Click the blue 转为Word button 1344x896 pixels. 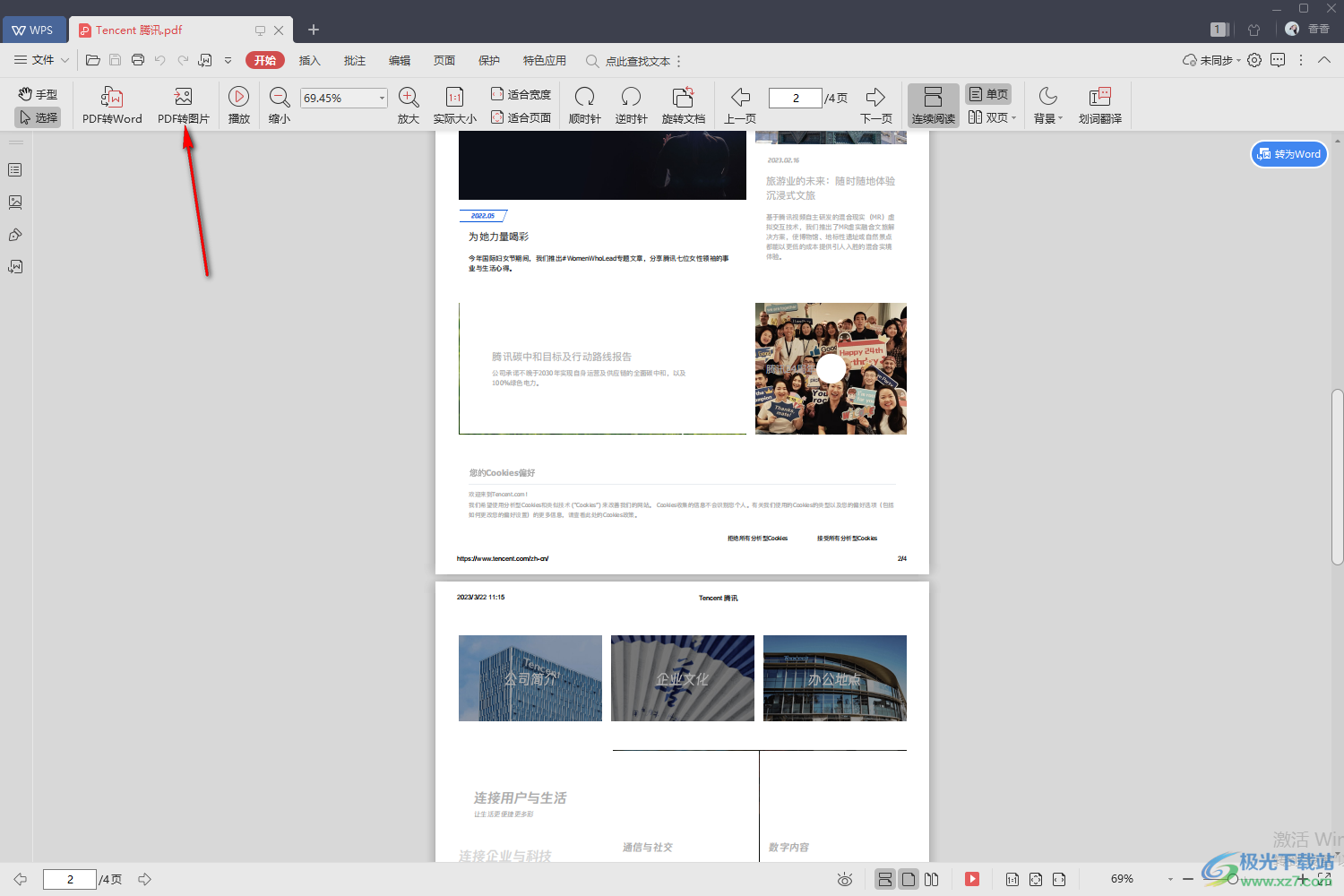1288,154
